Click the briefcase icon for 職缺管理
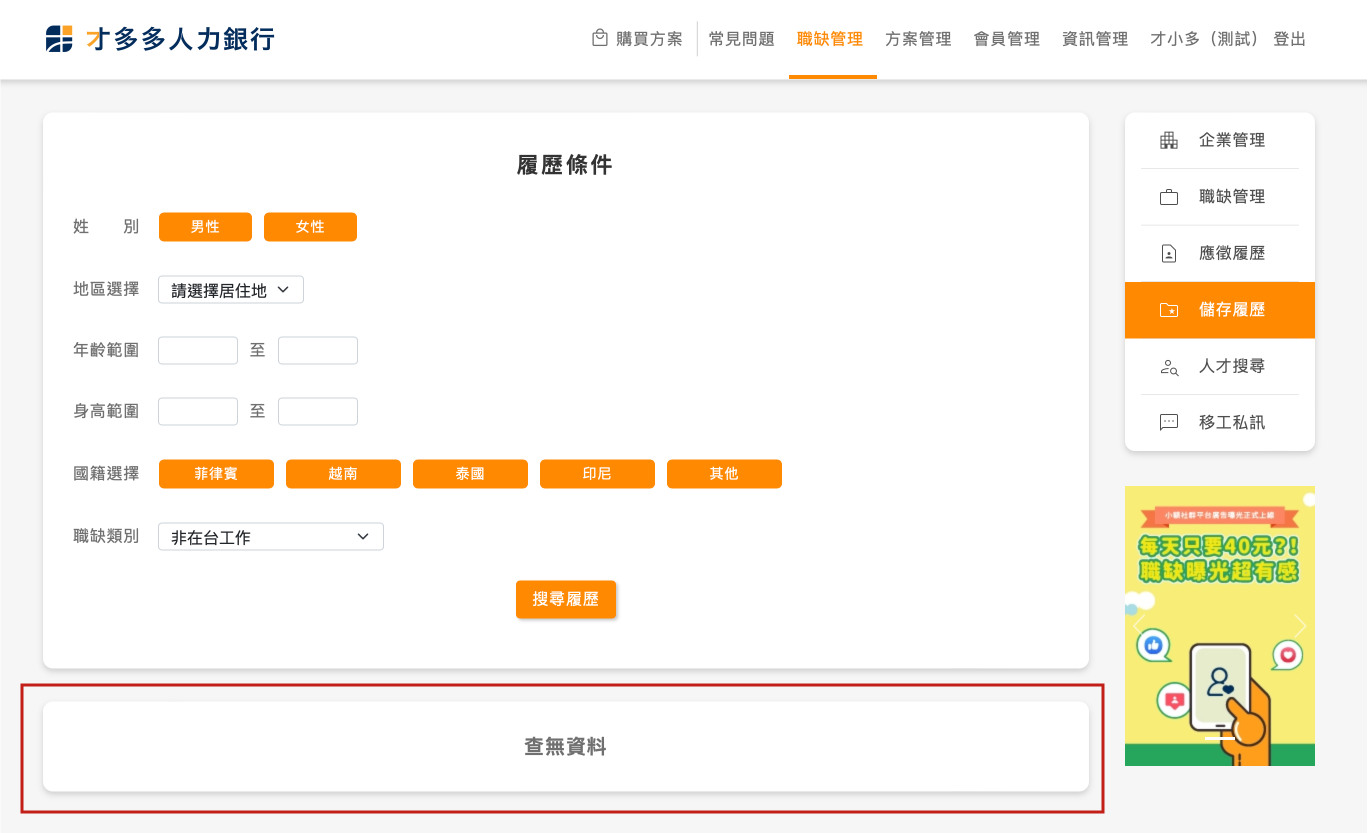 [x=1169, y=197]
